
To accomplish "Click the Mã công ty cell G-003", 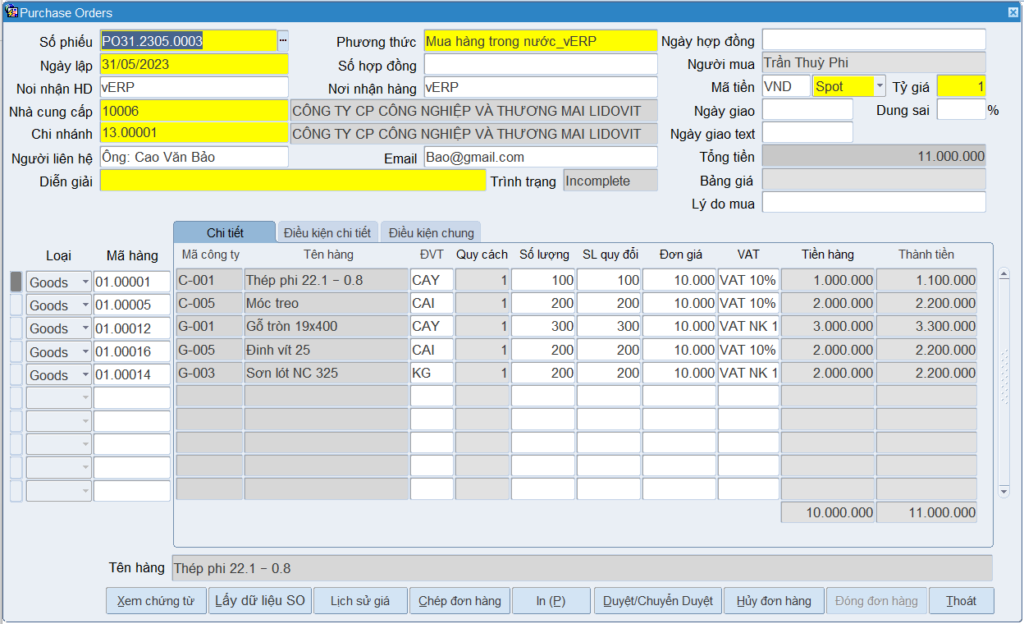I will click(x=209, y=373).
